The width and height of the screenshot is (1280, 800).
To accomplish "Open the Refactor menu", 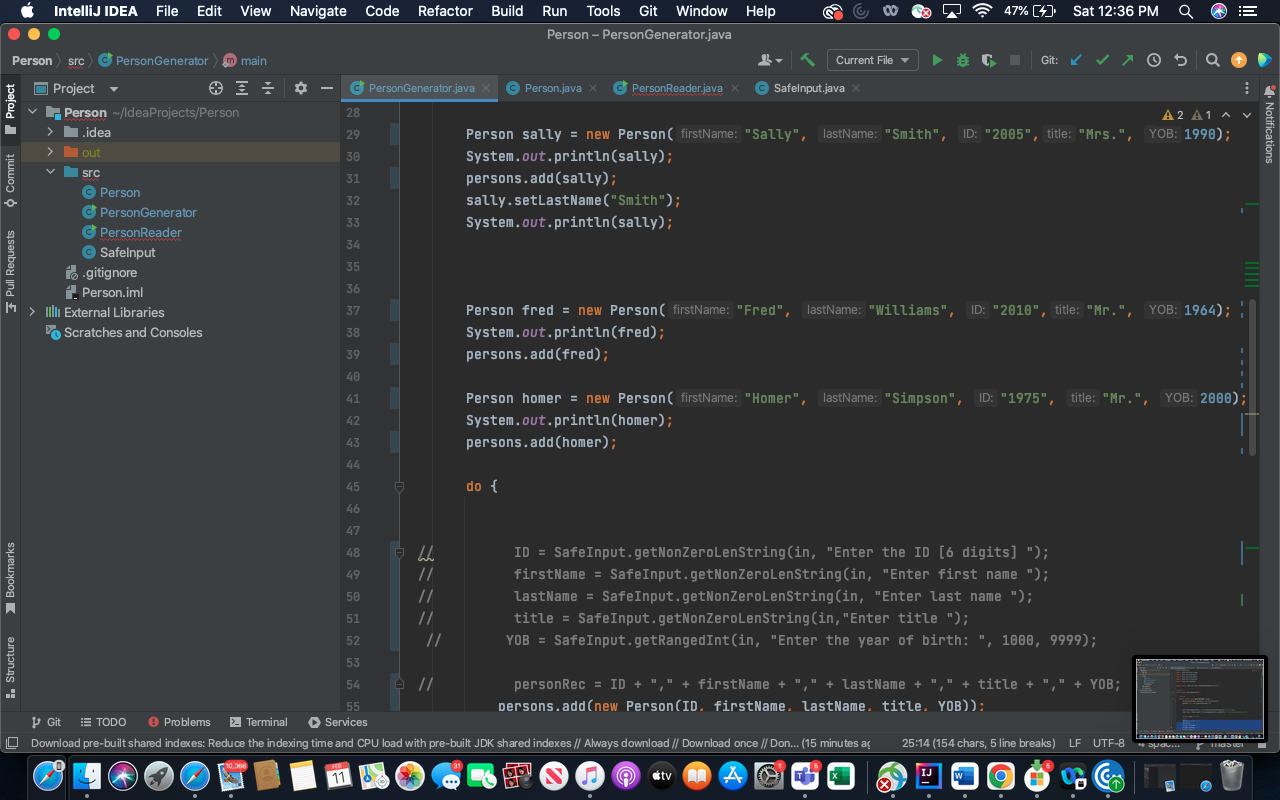I will [x=445, y=11].
